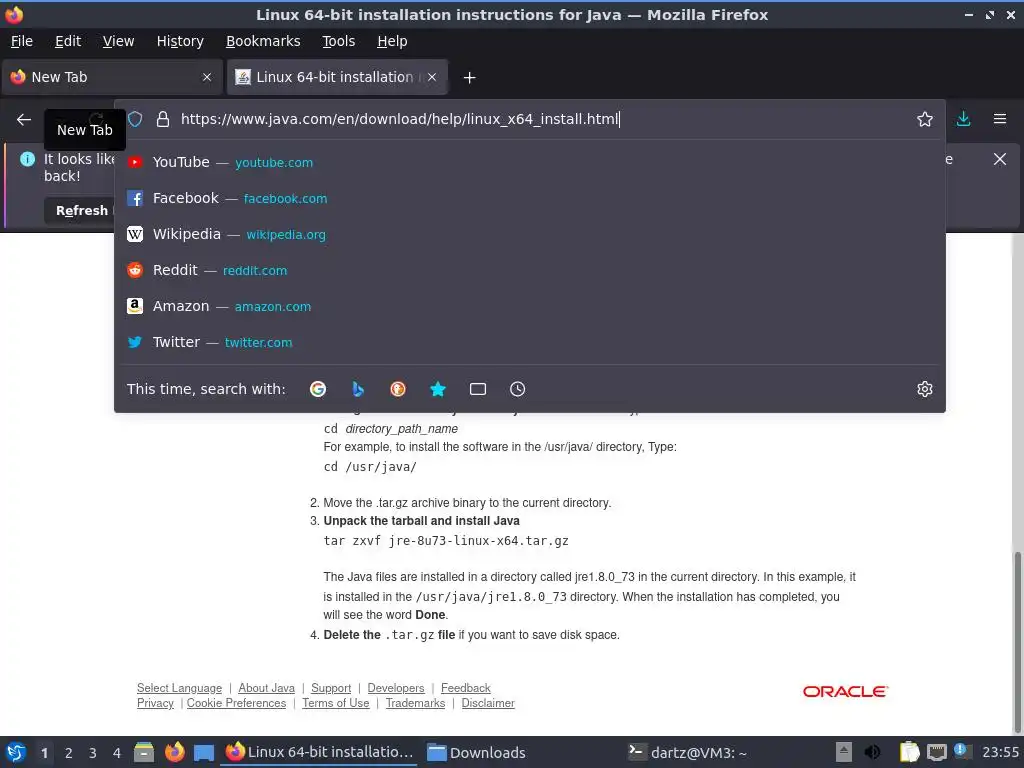
Task: Open the taskbar start menu icon
Action: click(16, 752)
